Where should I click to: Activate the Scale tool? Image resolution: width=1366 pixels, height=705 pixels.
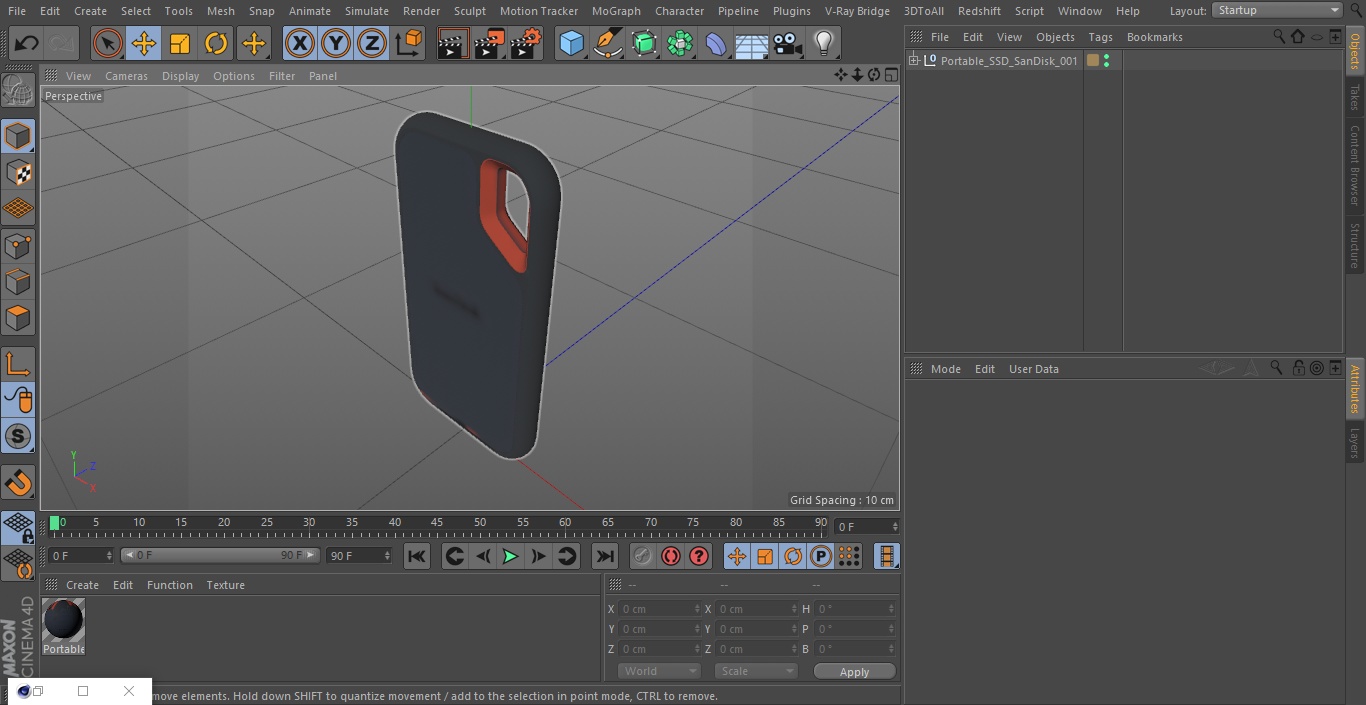[x=180, y=44]
